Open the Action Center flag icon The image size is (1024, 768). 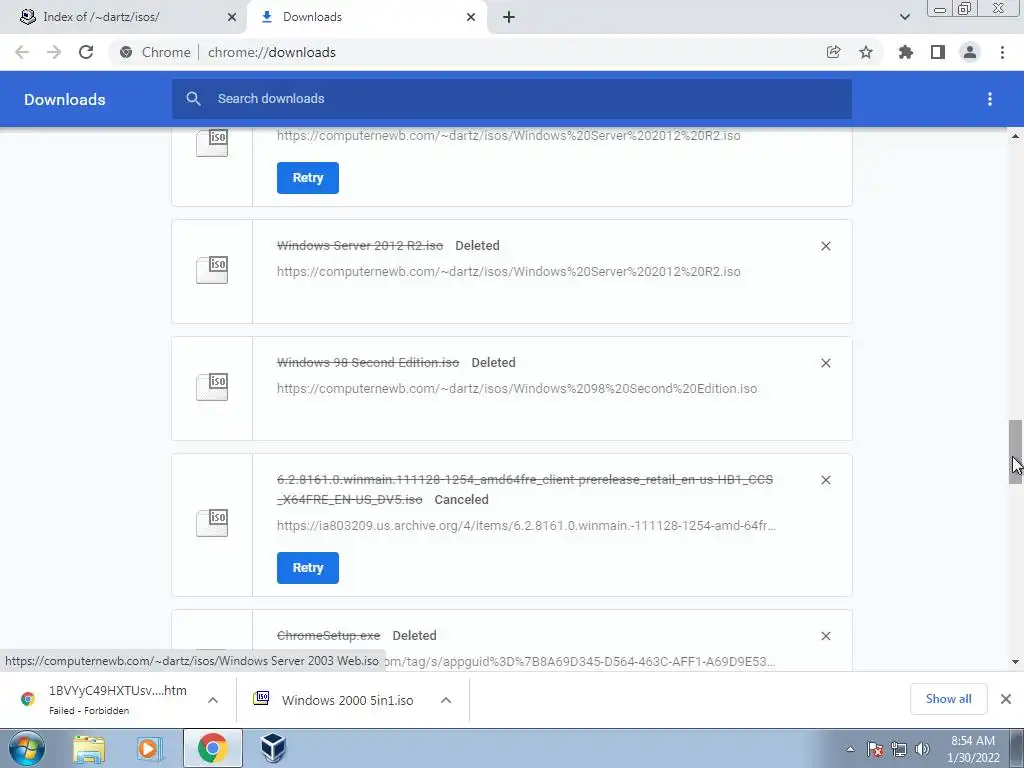point(875,749)
